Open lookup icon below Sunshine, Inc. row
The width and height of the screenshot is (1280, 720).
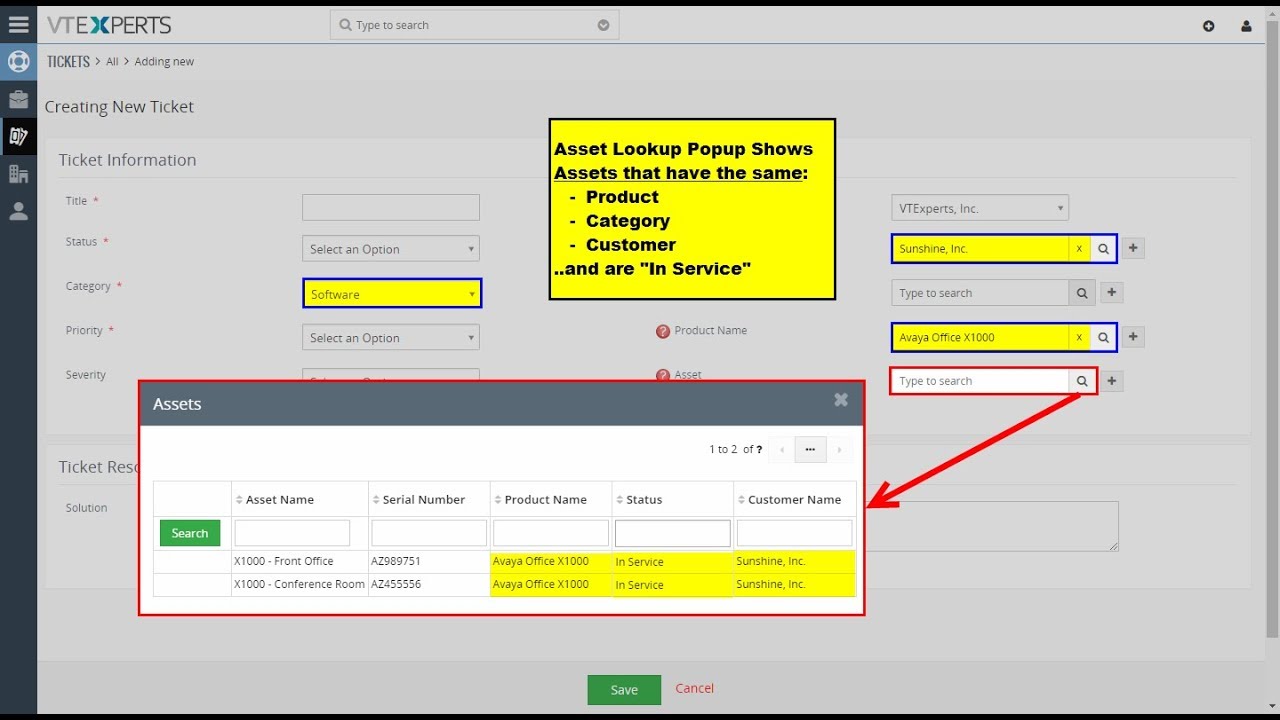(x=1082, y=293)
